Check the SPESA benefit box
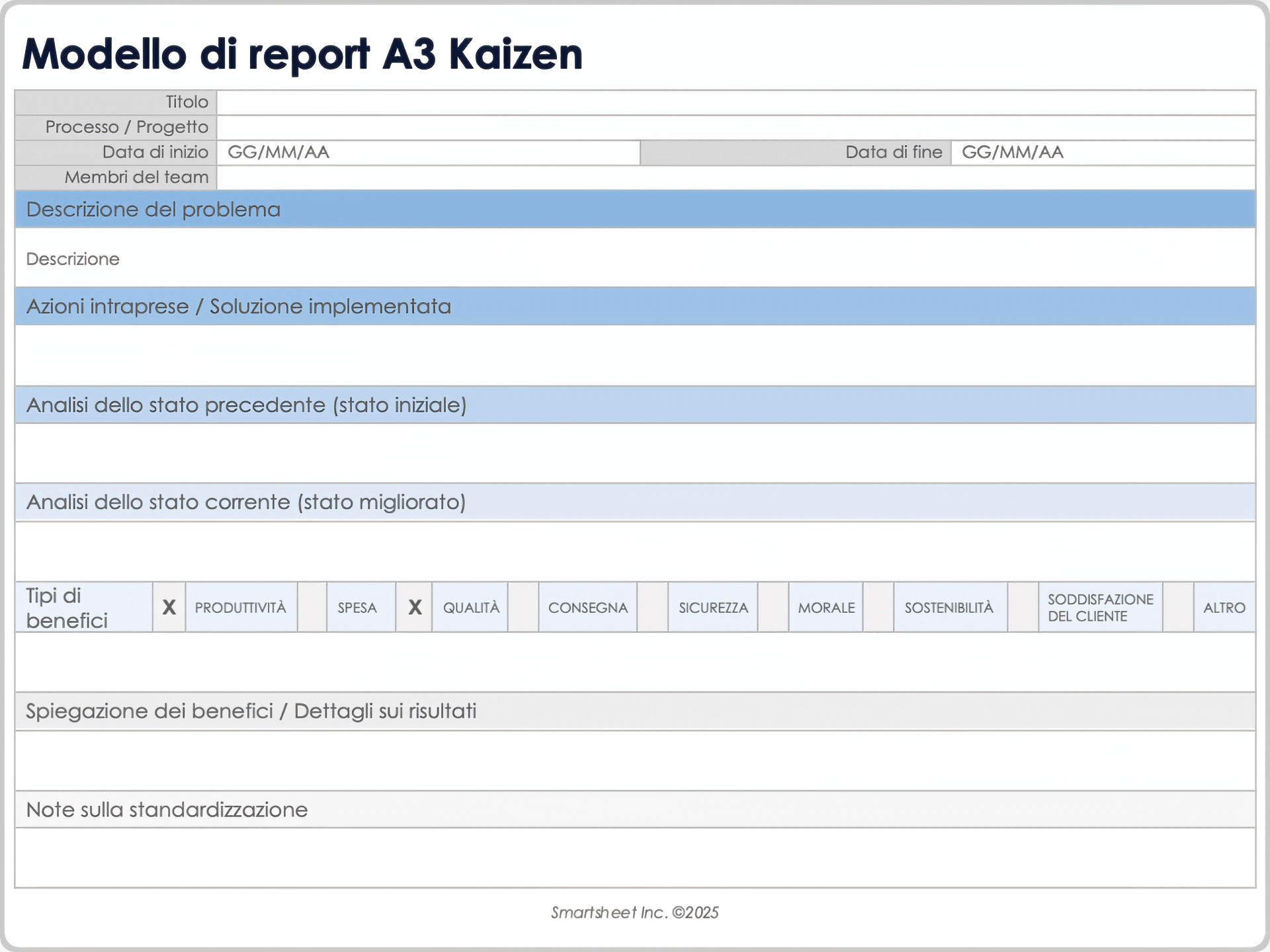 click(x=312, y=606)
